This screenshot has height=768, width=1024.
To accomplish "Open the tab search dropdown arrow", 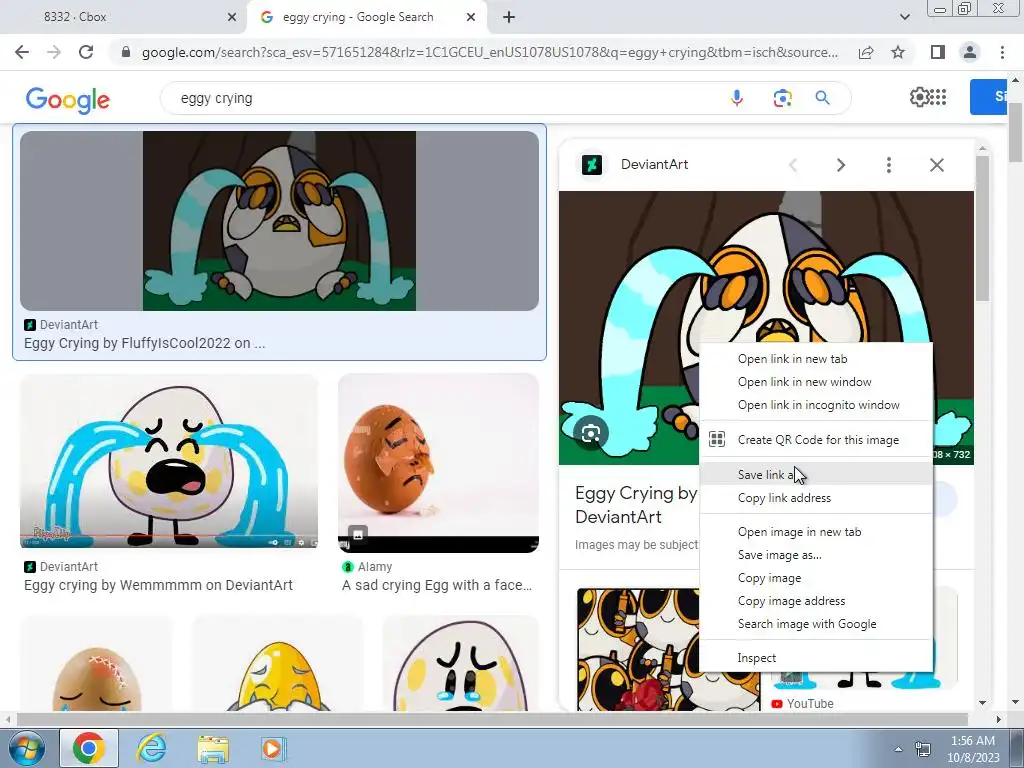I will 904,17.
